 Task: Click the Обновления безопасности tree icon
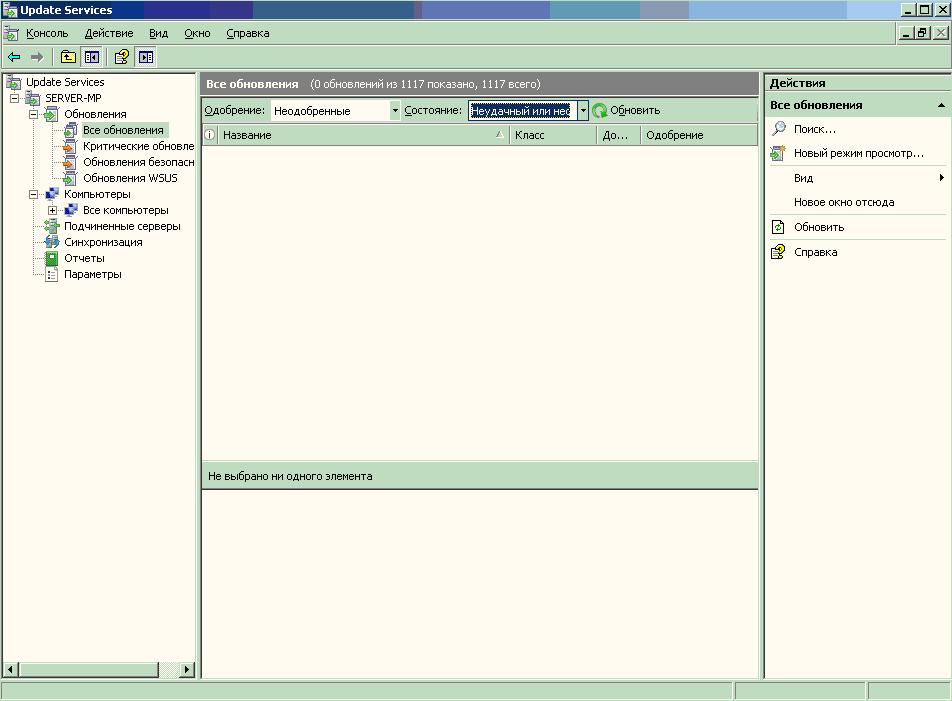tap(70, 162)
